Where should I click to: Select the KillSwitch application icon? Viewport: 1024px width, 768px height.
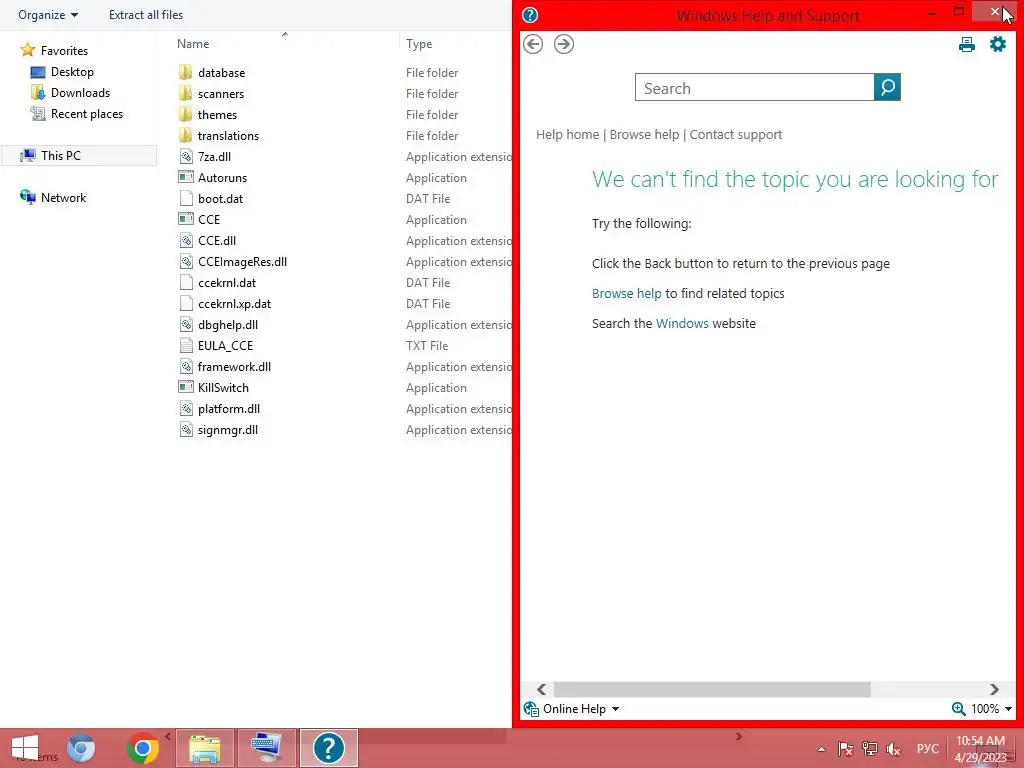coord(186,387)
